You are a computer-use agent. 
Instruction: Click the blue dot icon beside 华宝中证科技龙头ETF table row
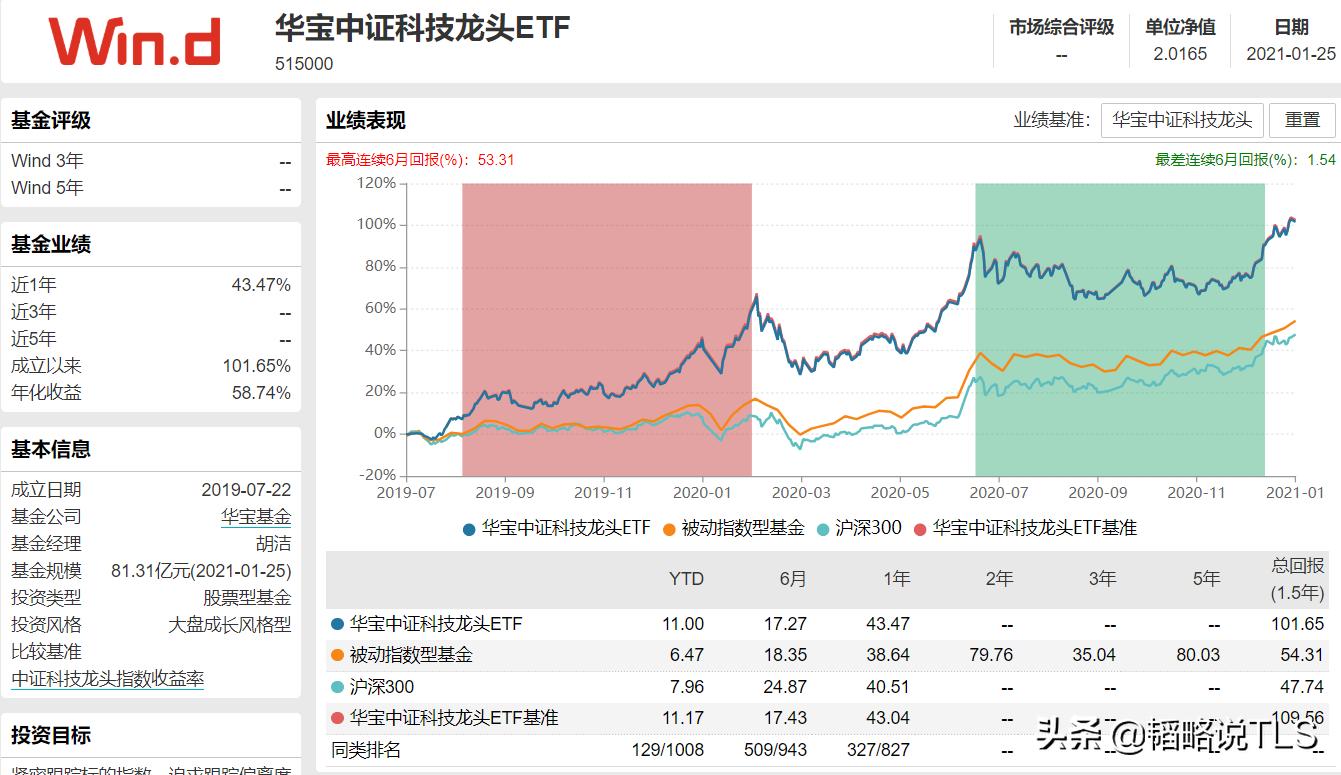click(x=337, y=623)
